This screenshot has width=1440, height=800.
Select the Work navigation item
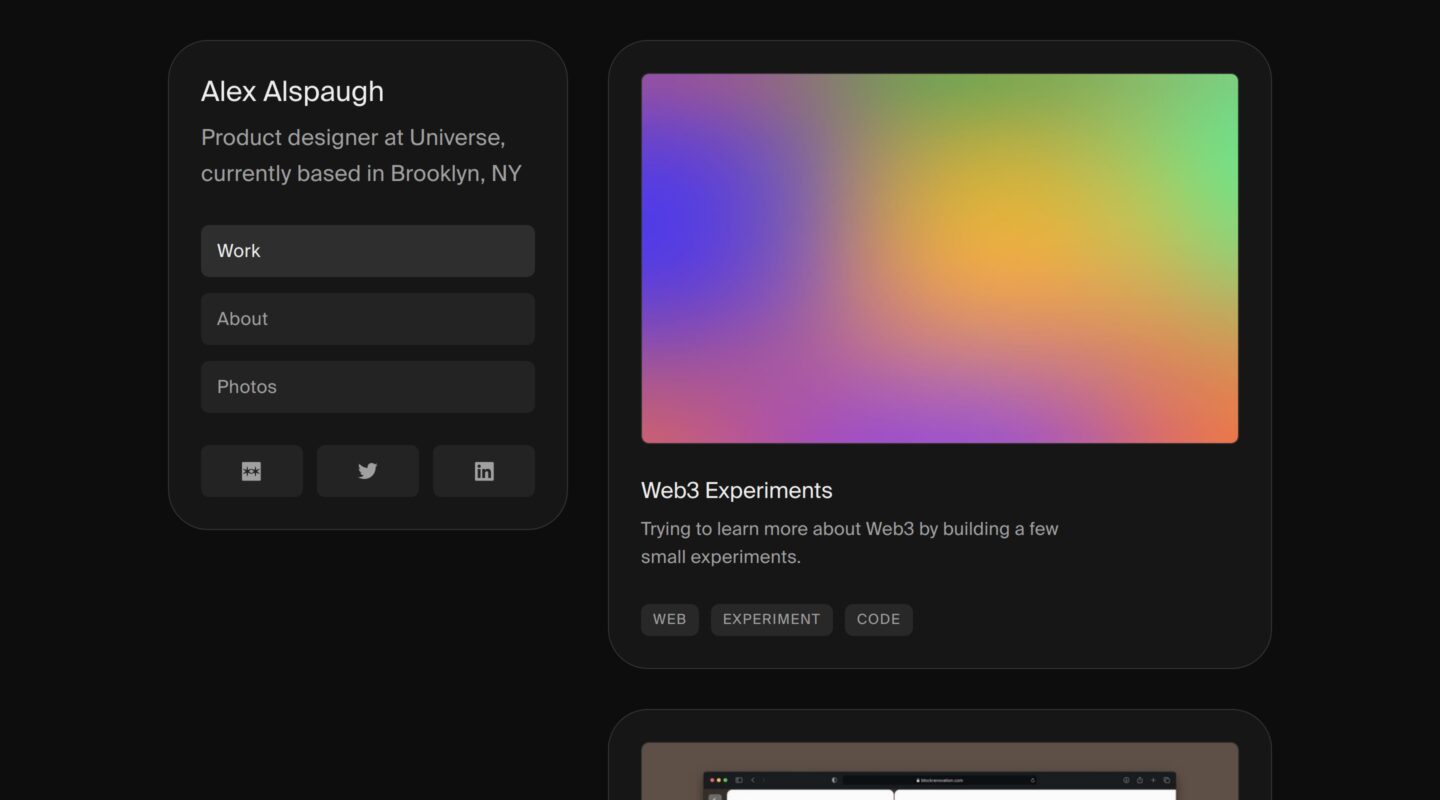[x=367, y=251]
